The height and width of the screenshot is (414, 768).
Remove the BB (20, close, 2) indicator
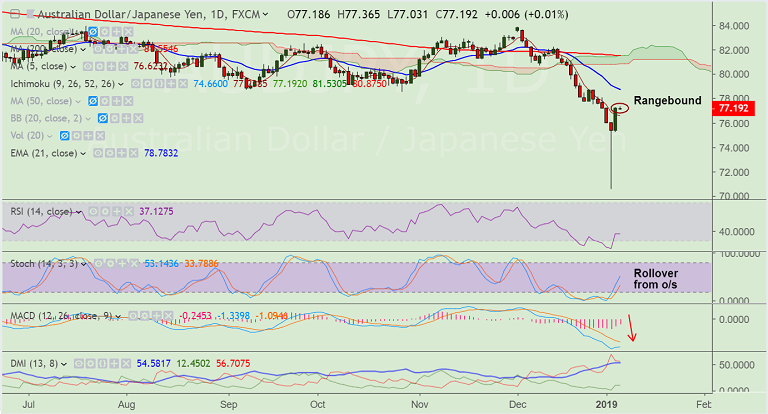(138, 118)
